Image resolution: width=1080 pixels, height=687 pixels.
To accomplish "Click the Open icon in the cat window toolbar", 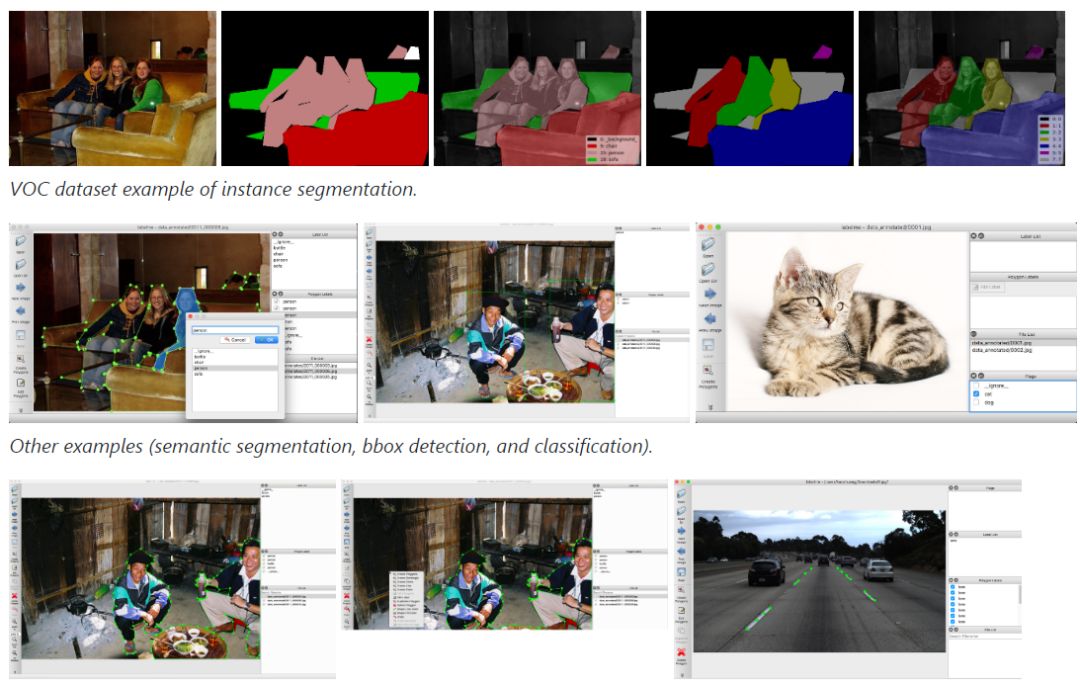I will [x=708, y=245].
